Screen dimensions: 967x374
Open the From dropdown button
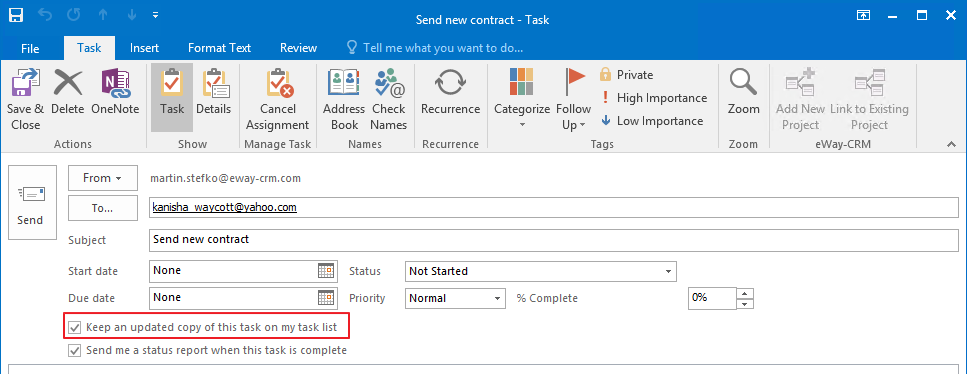click(102, 178)
